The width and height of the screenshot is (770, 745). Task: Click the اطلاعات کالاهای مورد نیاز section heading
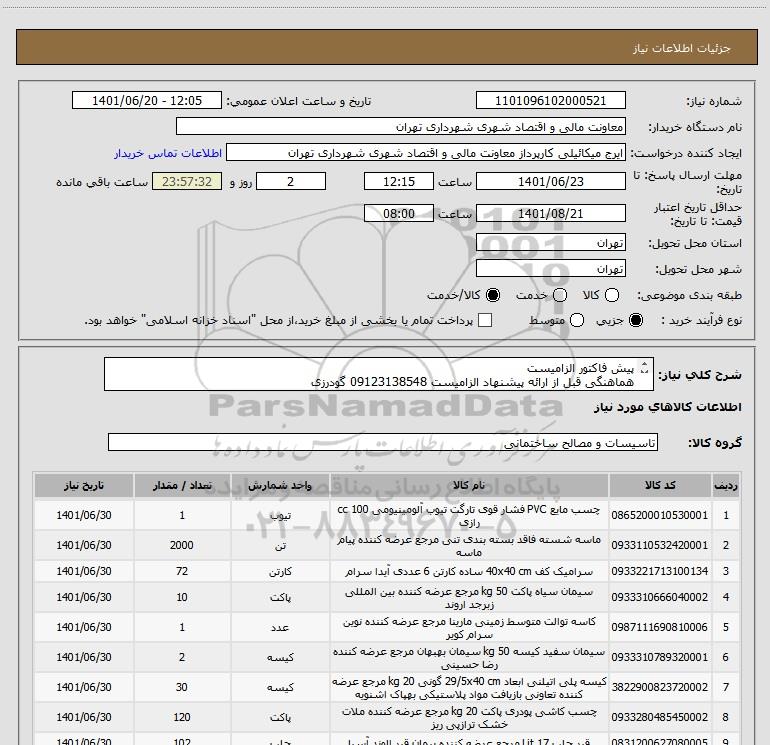[668, 407]
